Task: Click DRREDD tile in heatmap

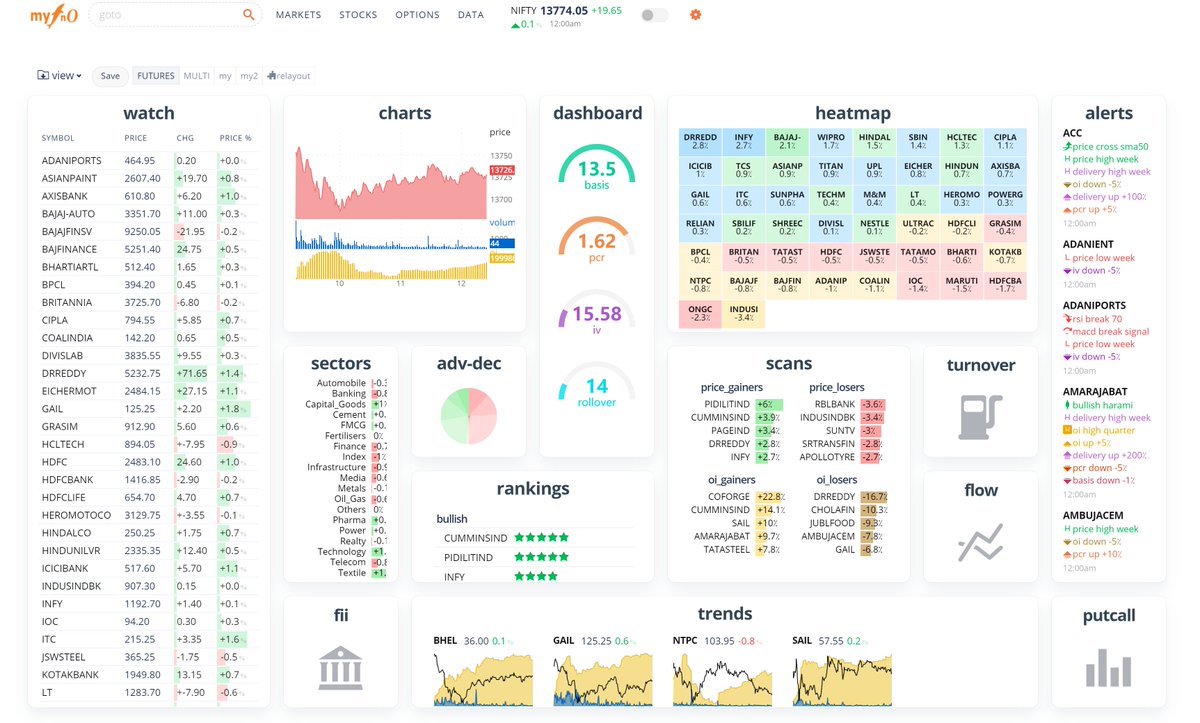Action: 701,141
